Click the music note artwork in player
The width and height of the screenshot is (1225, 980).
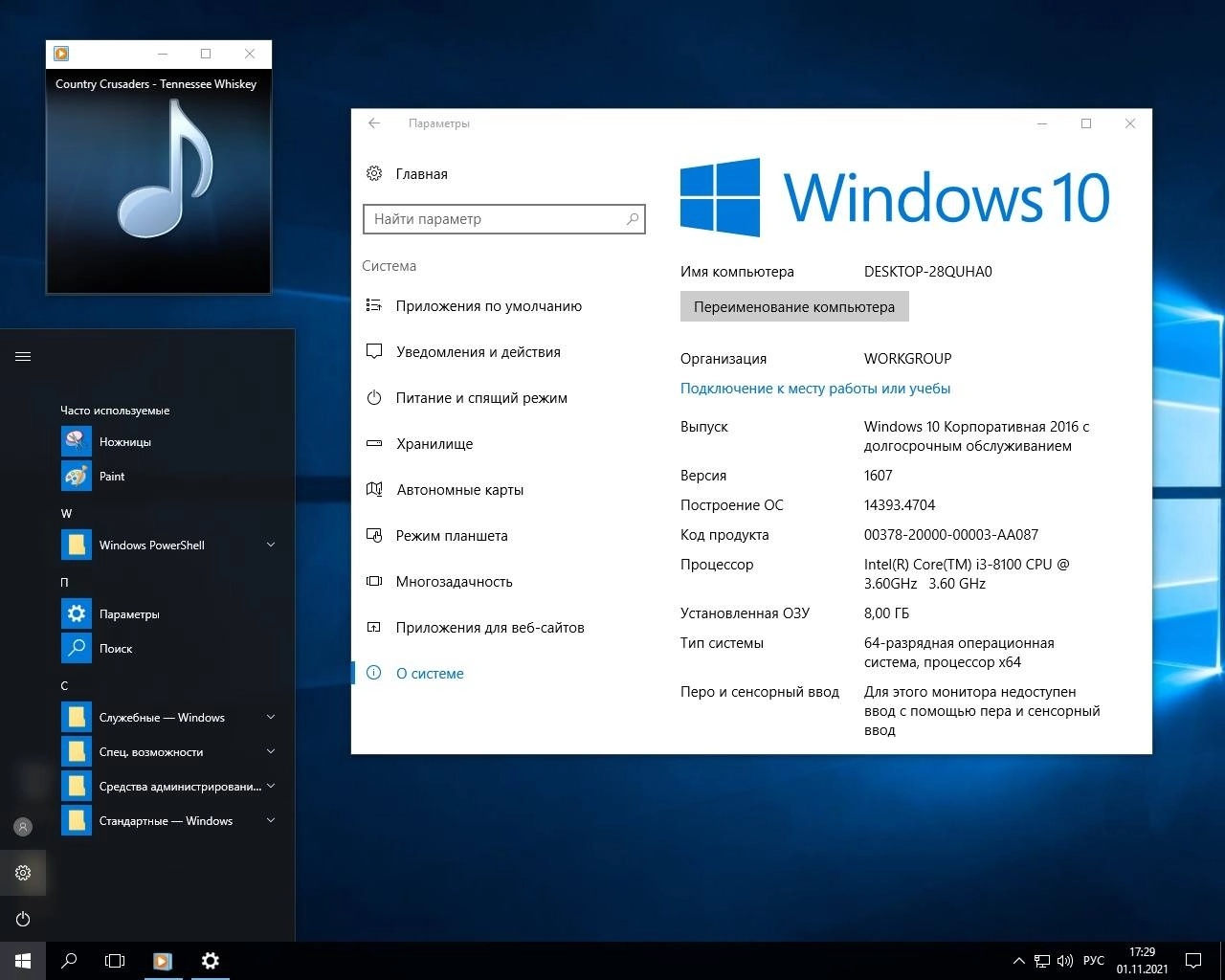pyautogui.click(x=165, y=170)
